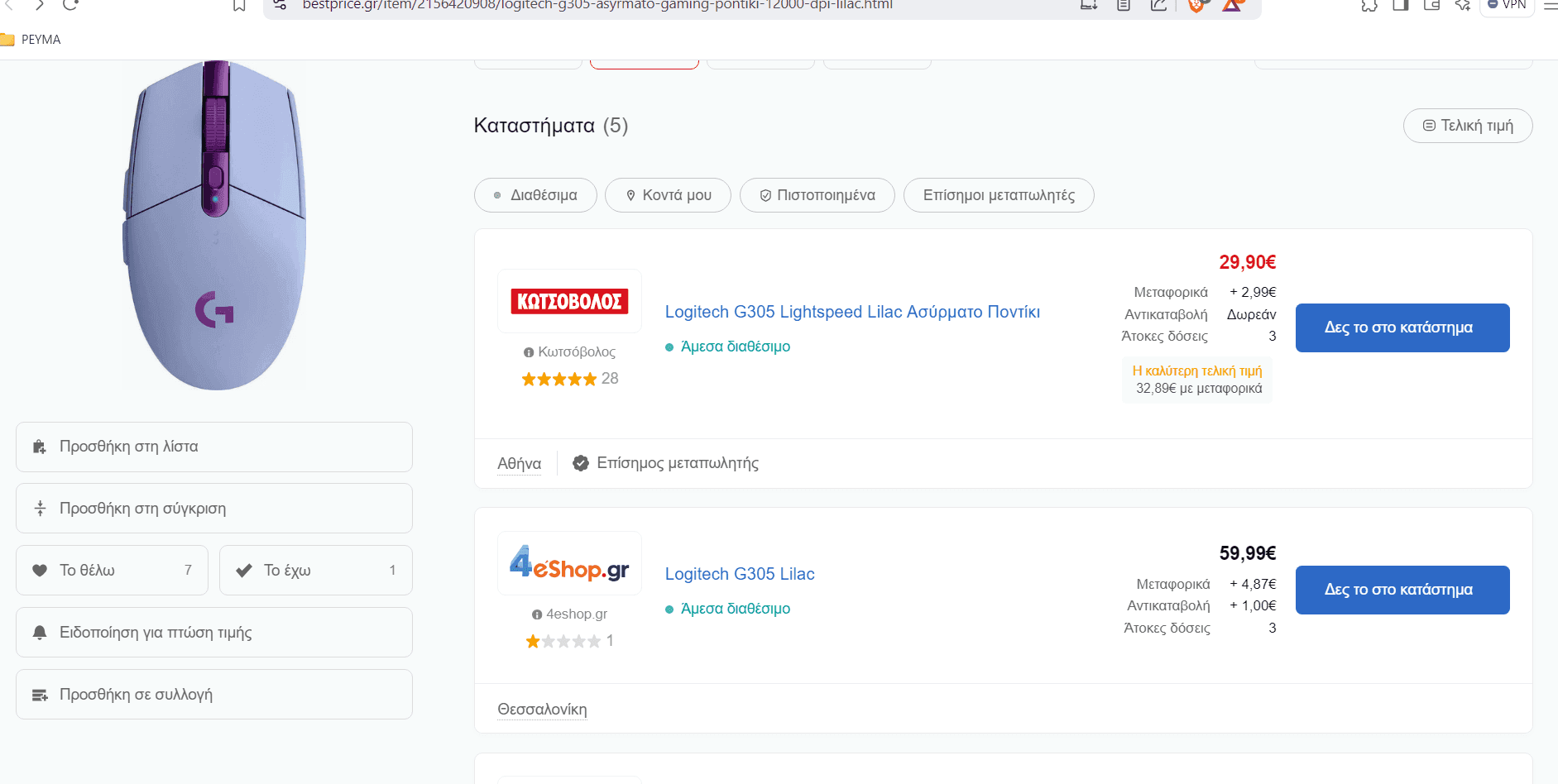This screenshot has height=784, width=1558.
Task: Open the Brave Wallet icon
Action: 1432,5
